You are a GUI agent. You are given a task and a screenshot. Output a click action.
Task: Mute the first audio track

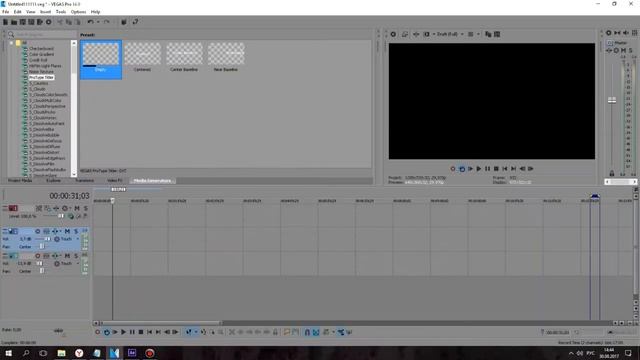click(67, 231)
